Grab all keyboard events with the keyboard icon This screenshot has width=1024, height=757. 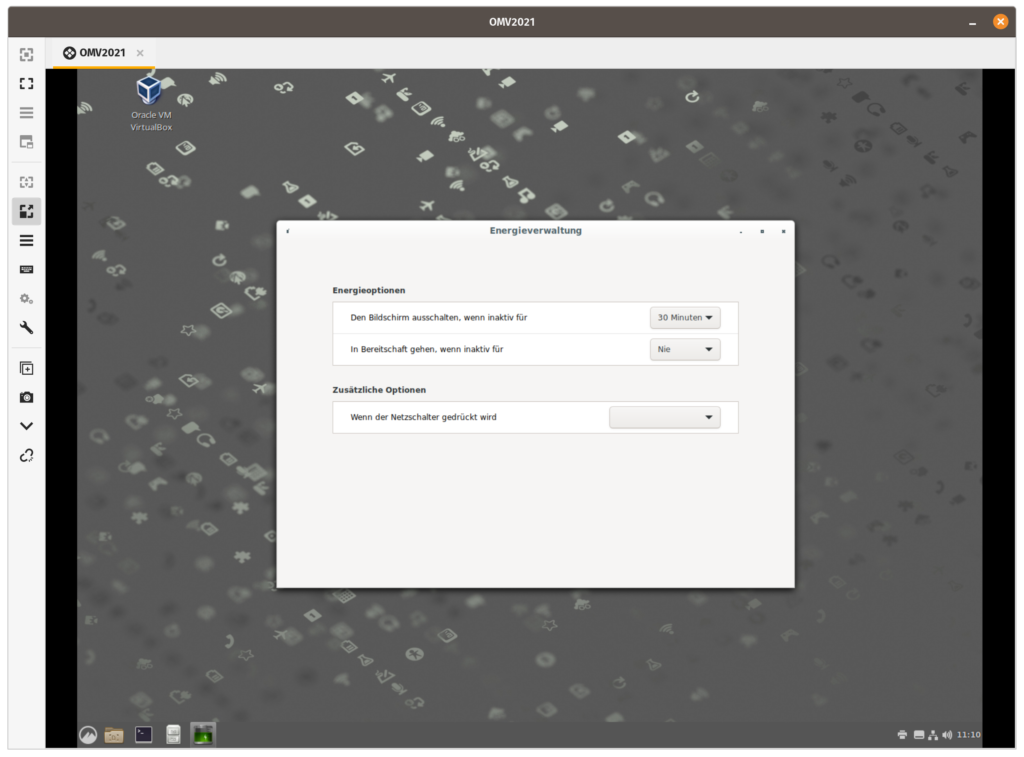26,269
